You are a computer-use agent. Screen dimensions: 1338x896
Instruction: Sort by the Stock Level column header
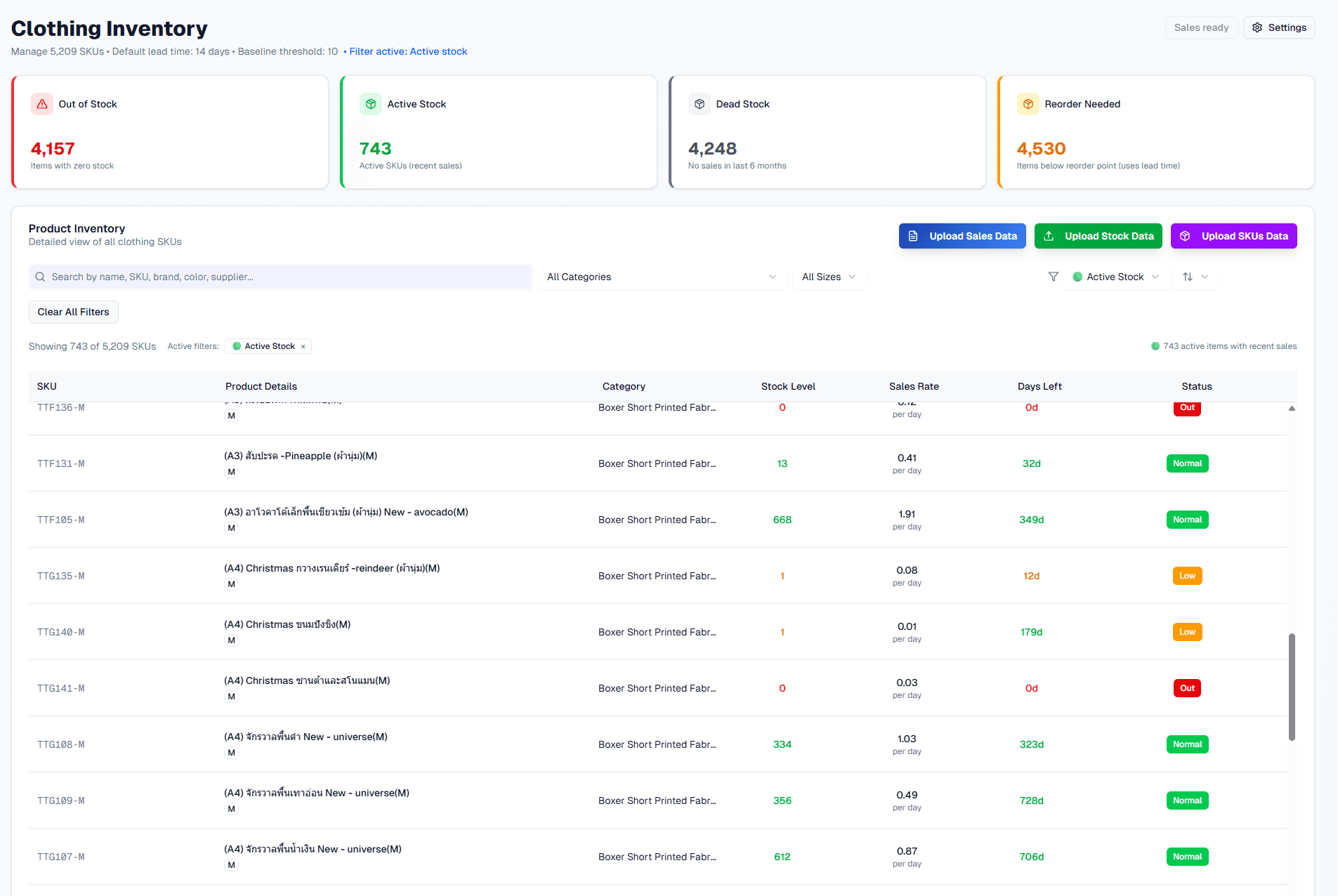788,386
